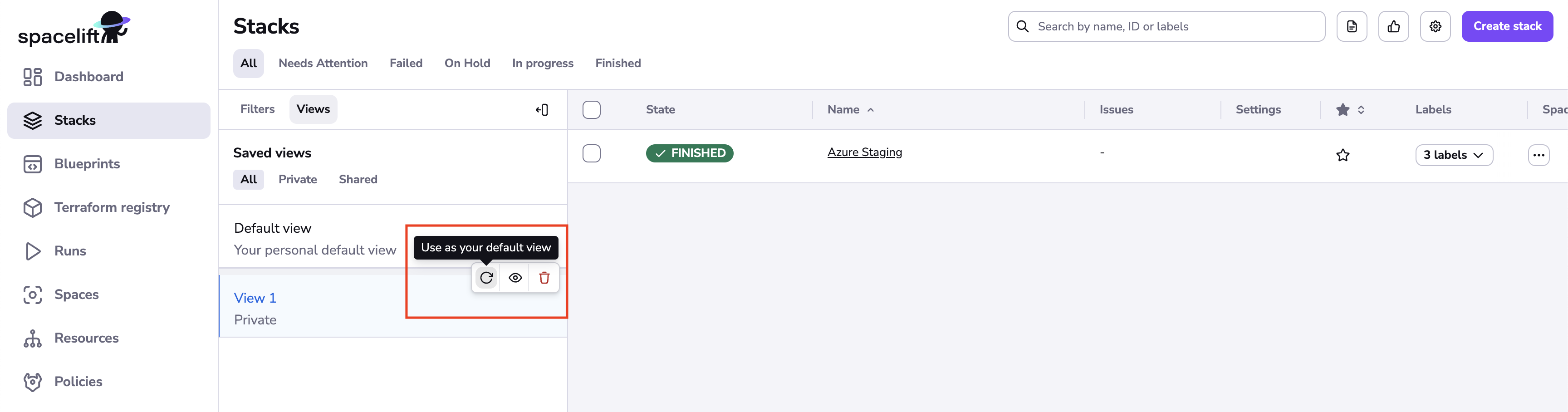The image size is (1568, 412).
Task: Toggle the select-all stacks checkbox
Action: [591, 109]
